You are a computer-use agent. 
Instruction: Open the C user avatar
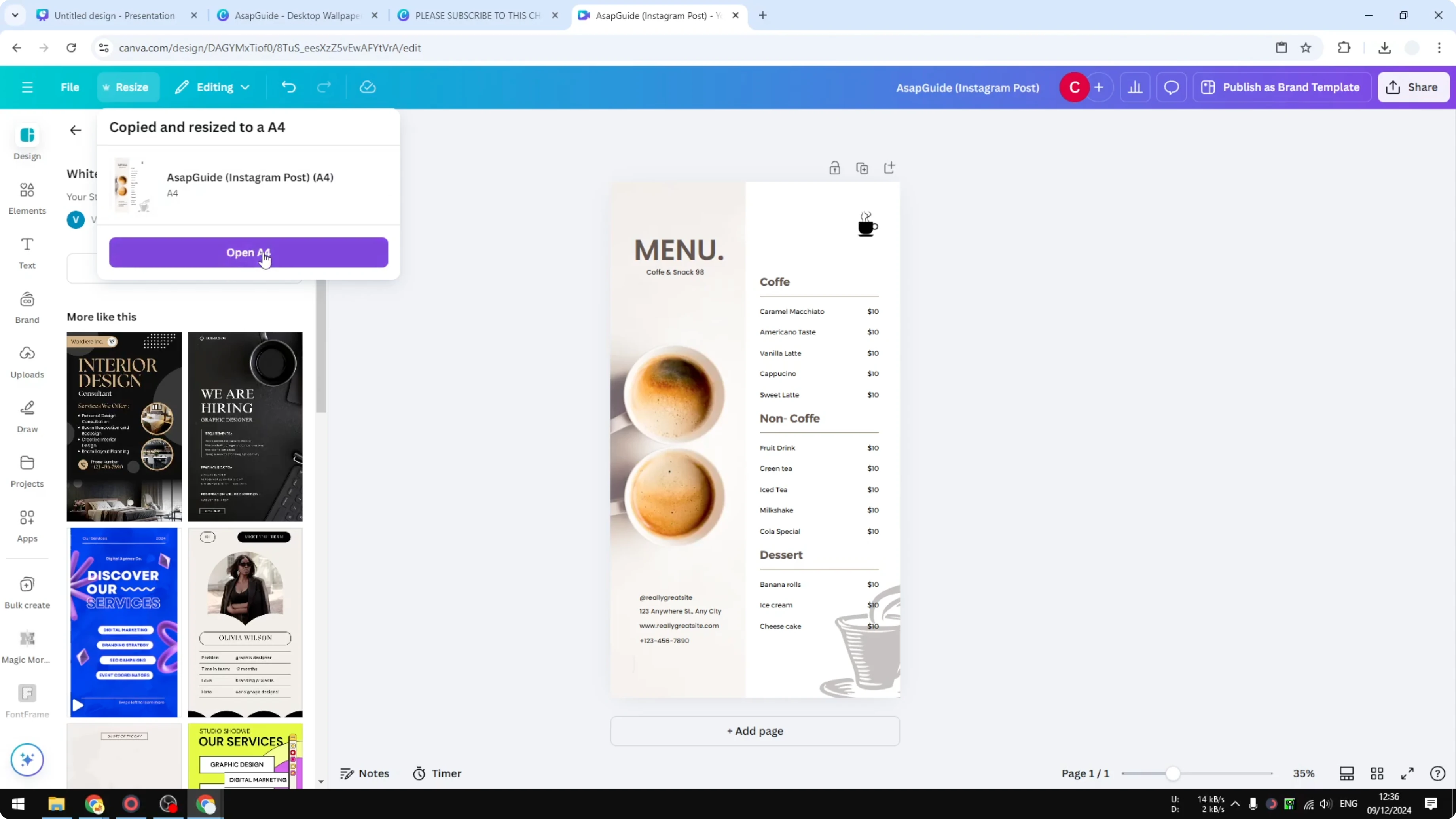coord(1074,87)
